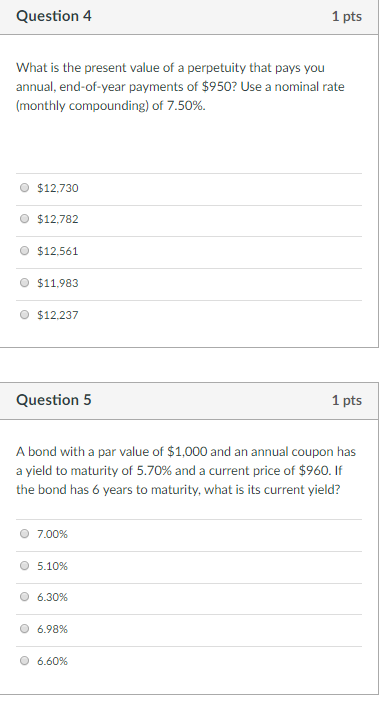382x702 pixels.
Task: Click the $12,782 answer label text
Action: (x=58, y=219)
